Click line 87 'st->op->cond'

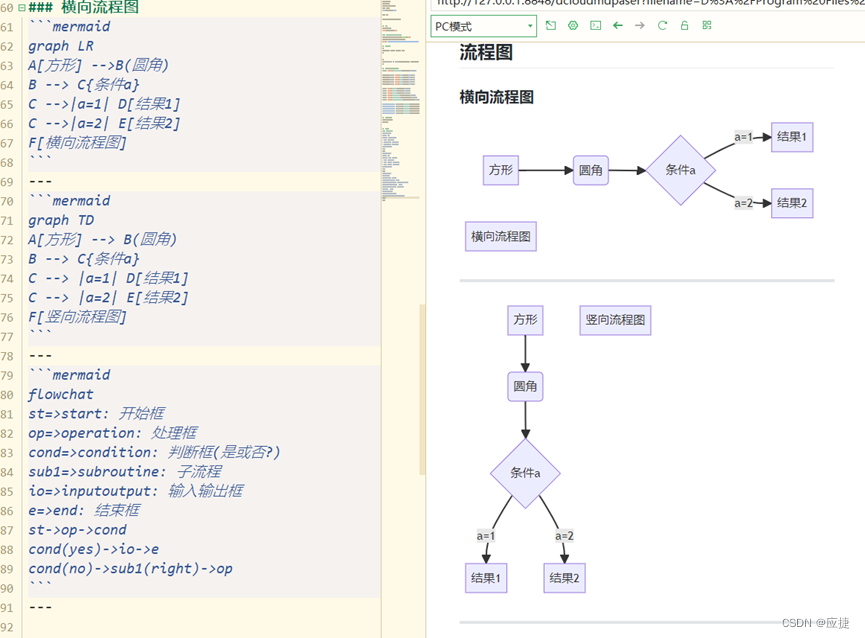[77, 530]
